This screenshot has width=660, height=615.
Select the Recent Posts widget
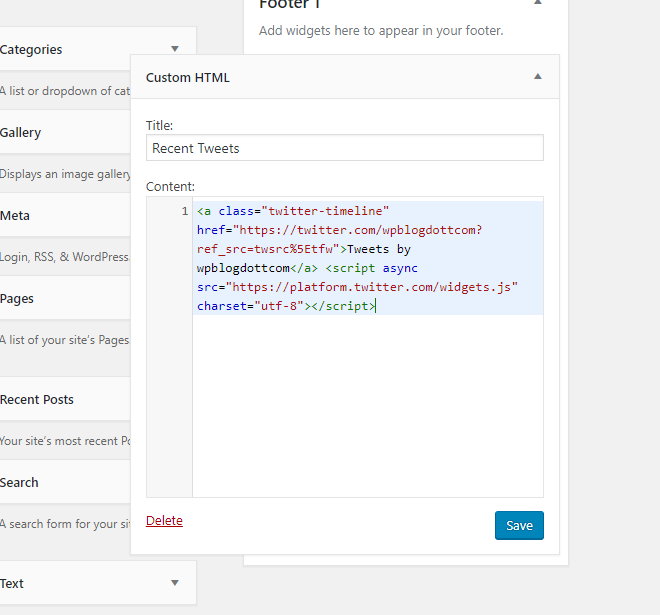[65, 399]
